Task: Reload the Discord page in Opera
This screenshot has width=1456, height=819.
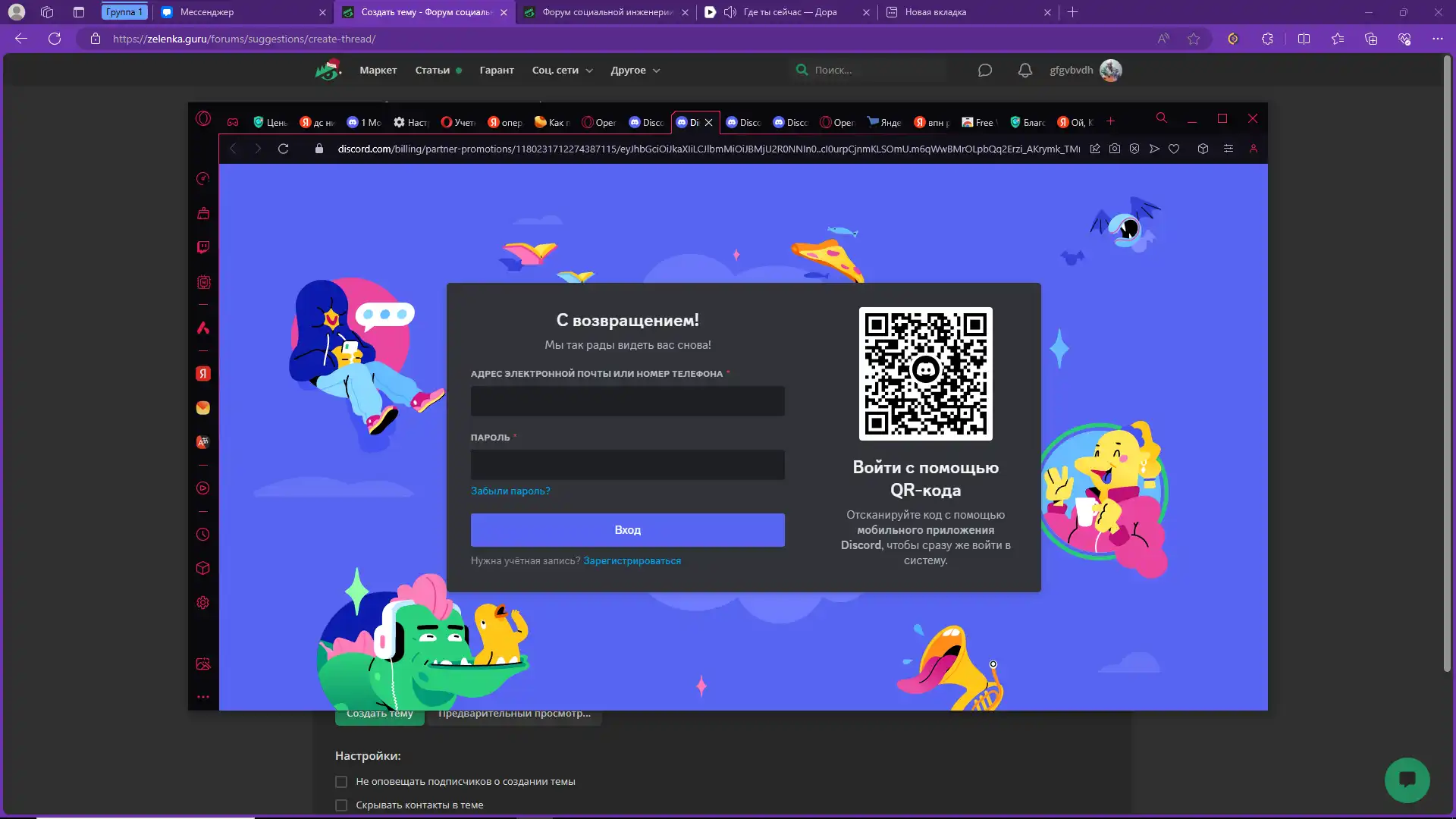Action: click(x=284, y=149)
